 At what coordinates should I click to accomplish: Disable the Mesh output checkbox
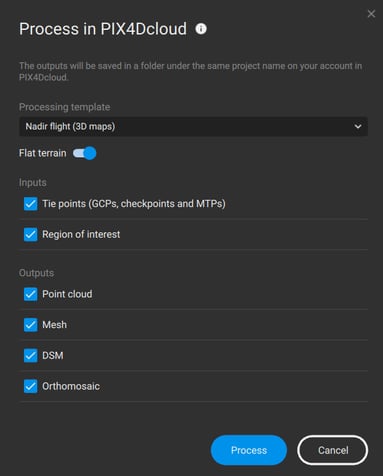coord(31,325)
